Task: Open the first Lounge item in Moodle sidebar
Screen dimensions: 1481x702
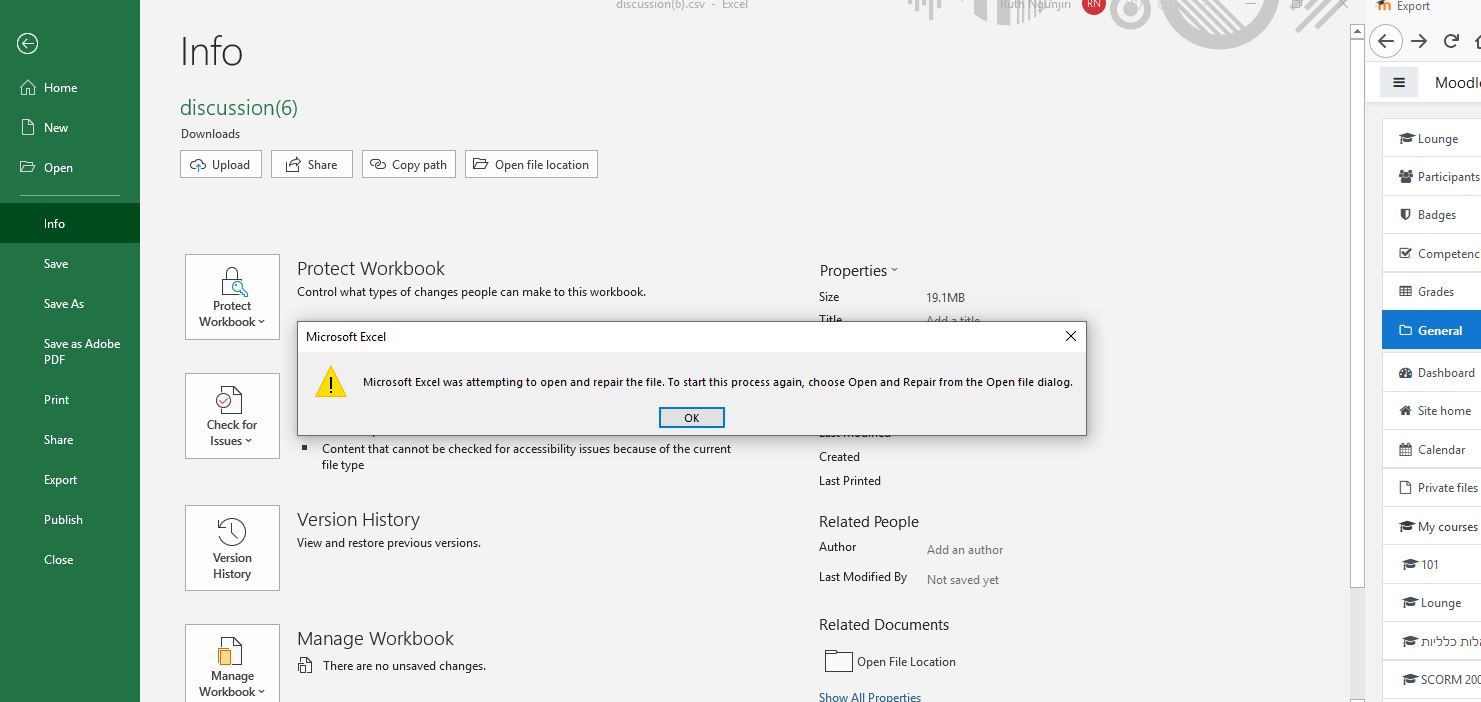Action: pos(1432,138)
